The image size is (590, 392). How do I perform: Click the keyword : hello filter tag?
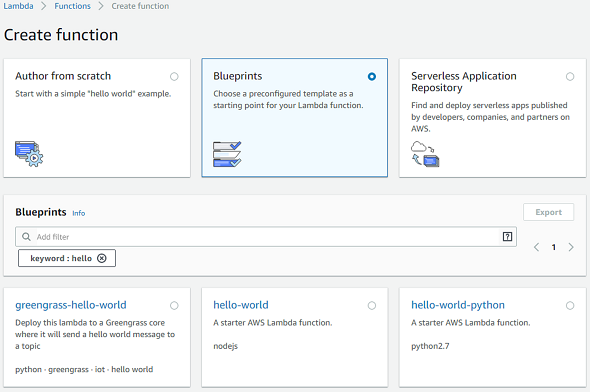(x=67, y=258)
